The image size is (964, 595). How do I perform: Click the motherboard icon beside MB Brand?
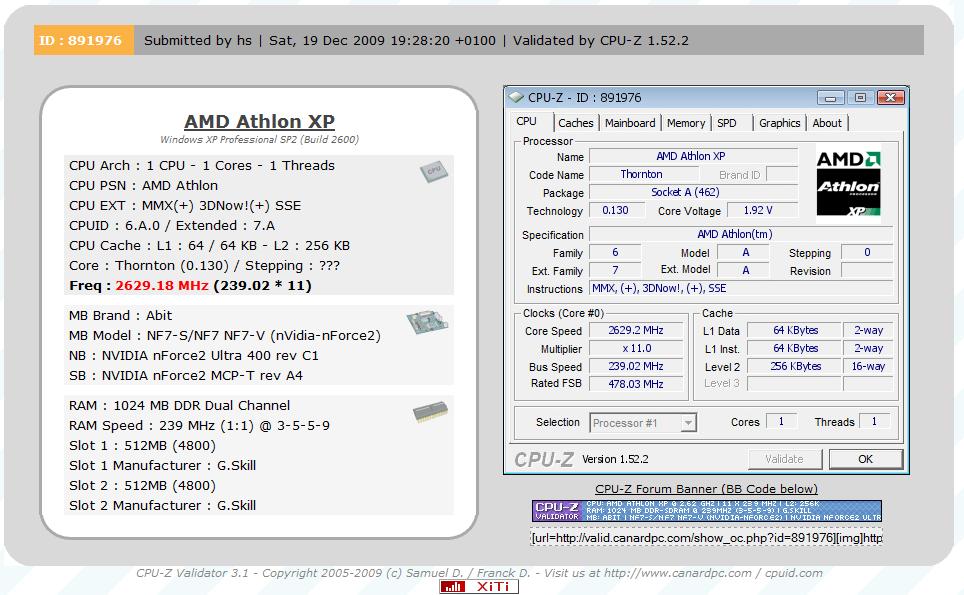pos(427,322)
